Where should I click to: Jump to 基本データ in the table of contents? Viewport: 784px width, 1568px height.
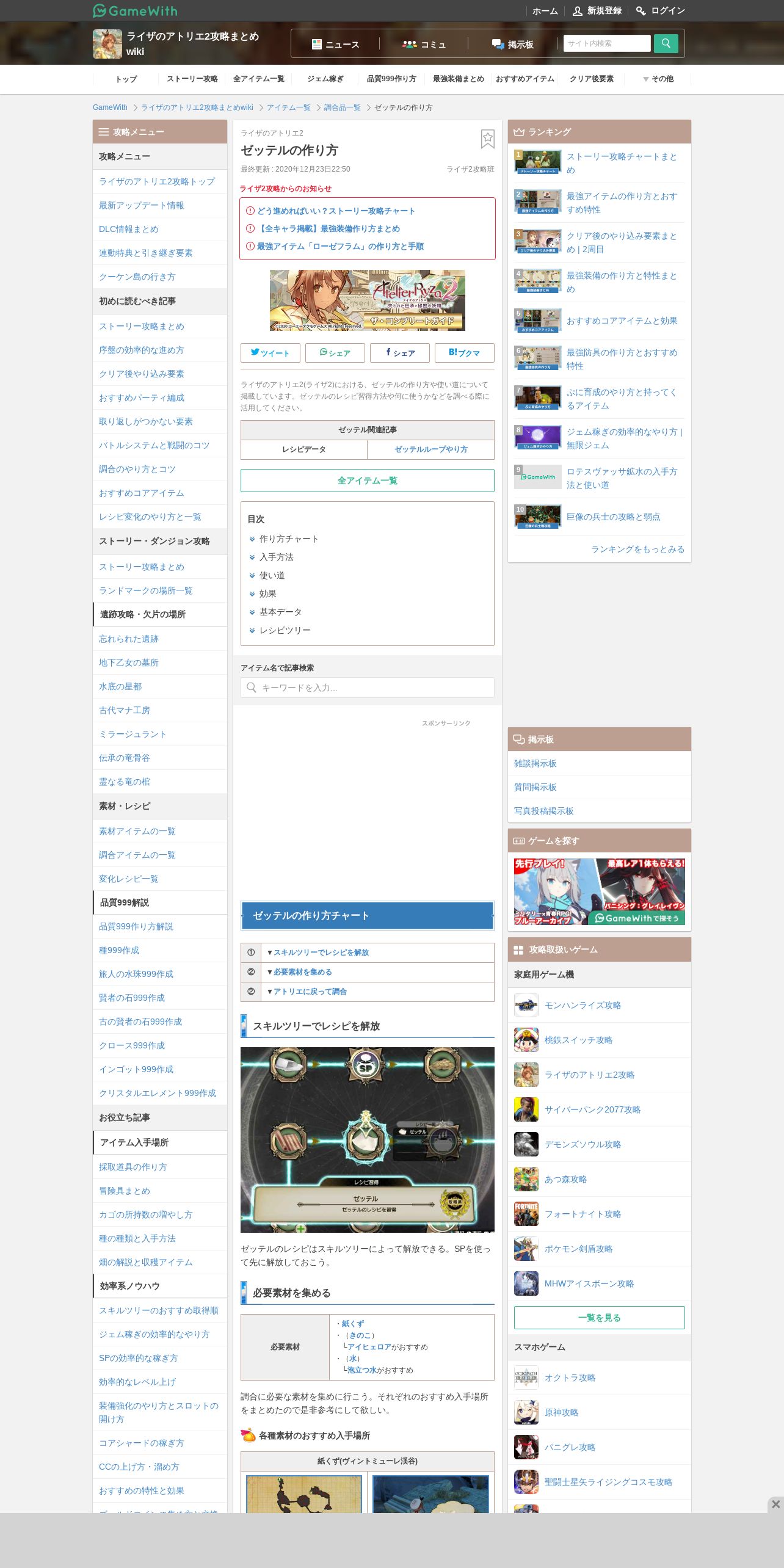[x=280, y=612]
